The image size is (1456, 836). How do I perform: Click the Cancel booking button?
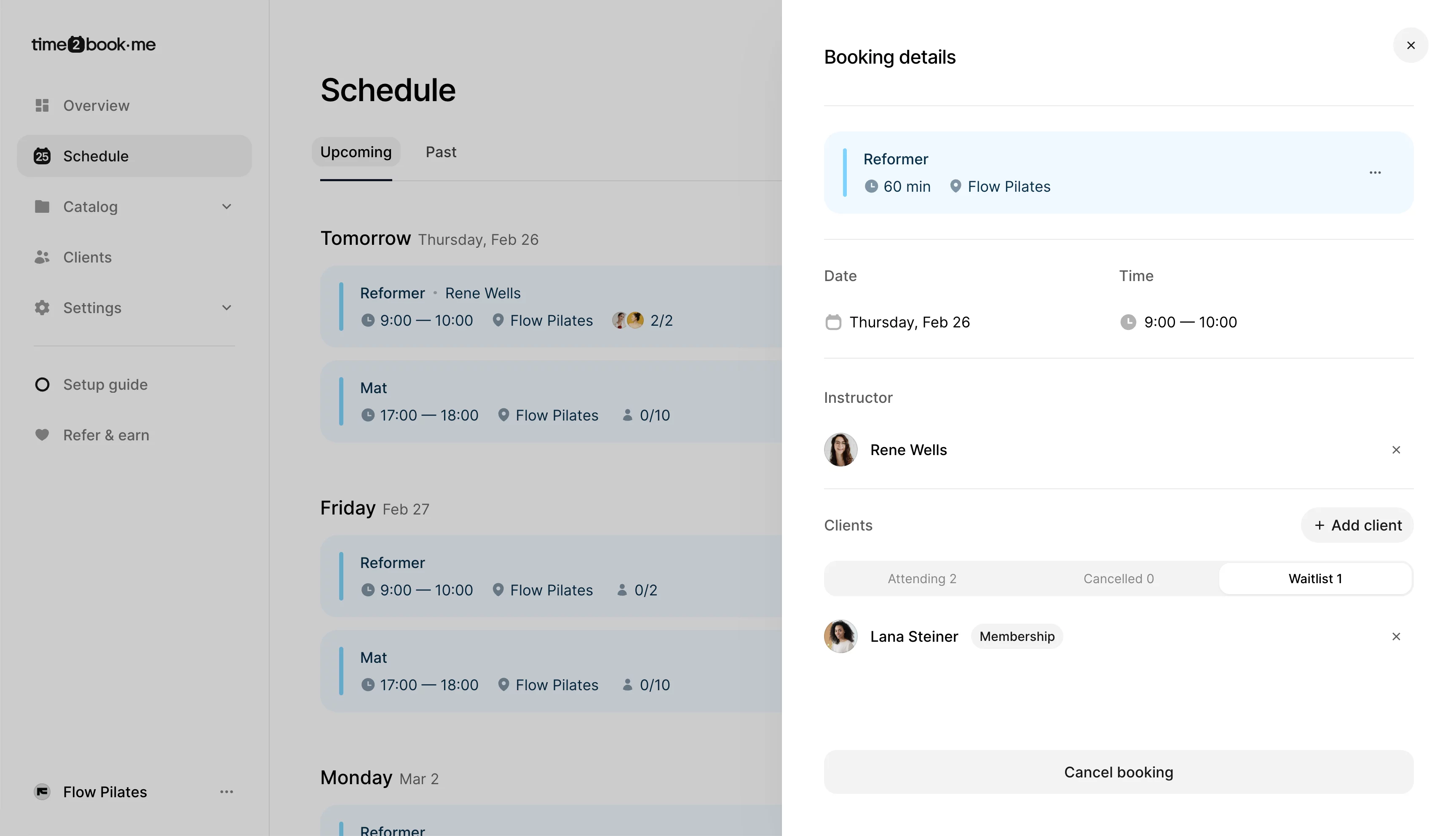click(1118, 772)
